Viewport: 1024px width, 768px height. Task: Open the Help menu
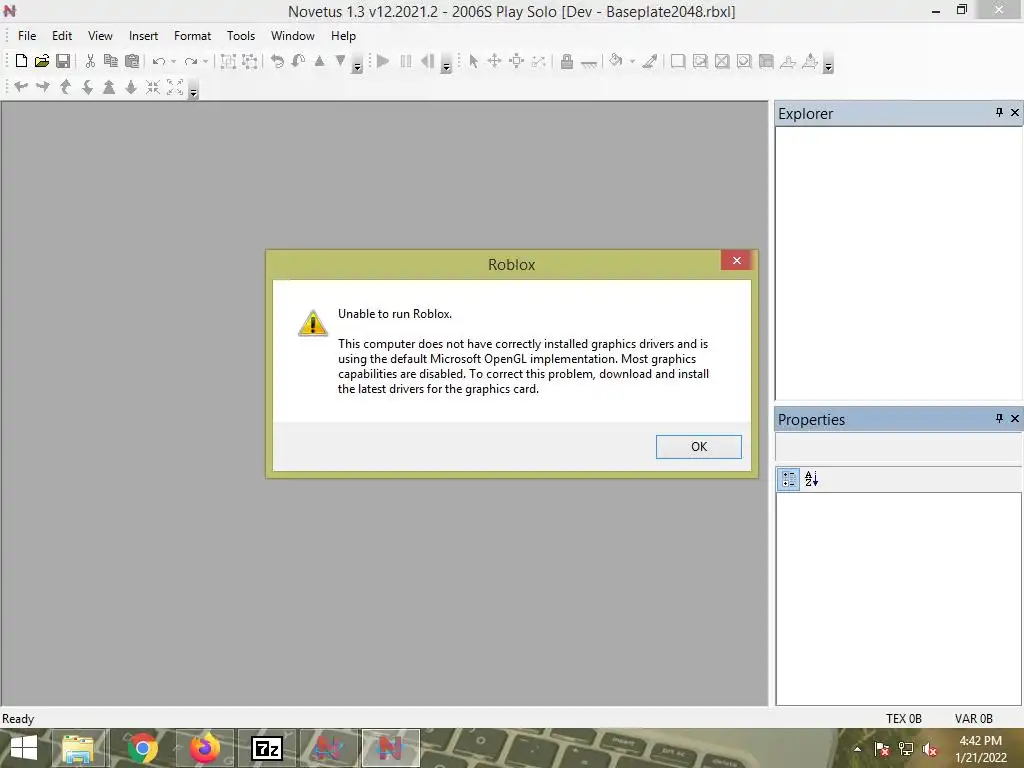point(343,36)
